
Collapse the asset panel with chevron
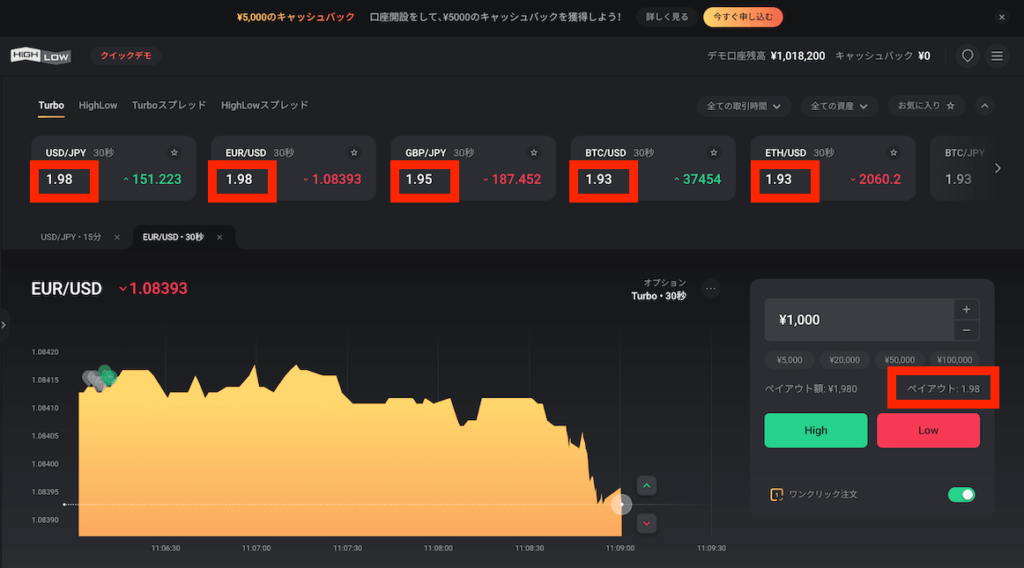pos(985,105)
